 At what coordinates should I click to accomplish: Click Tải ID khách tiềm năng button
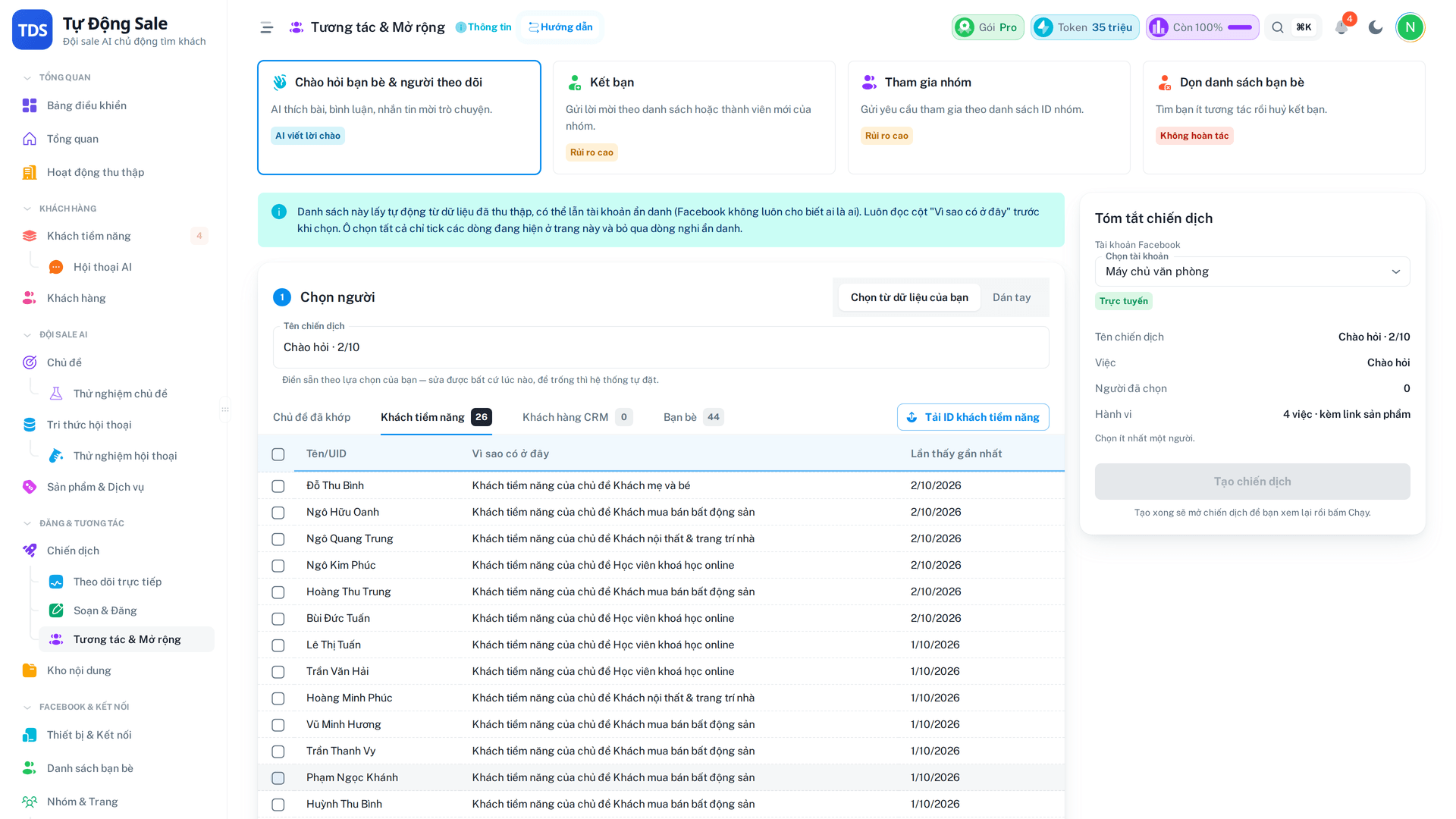(973, 417)
